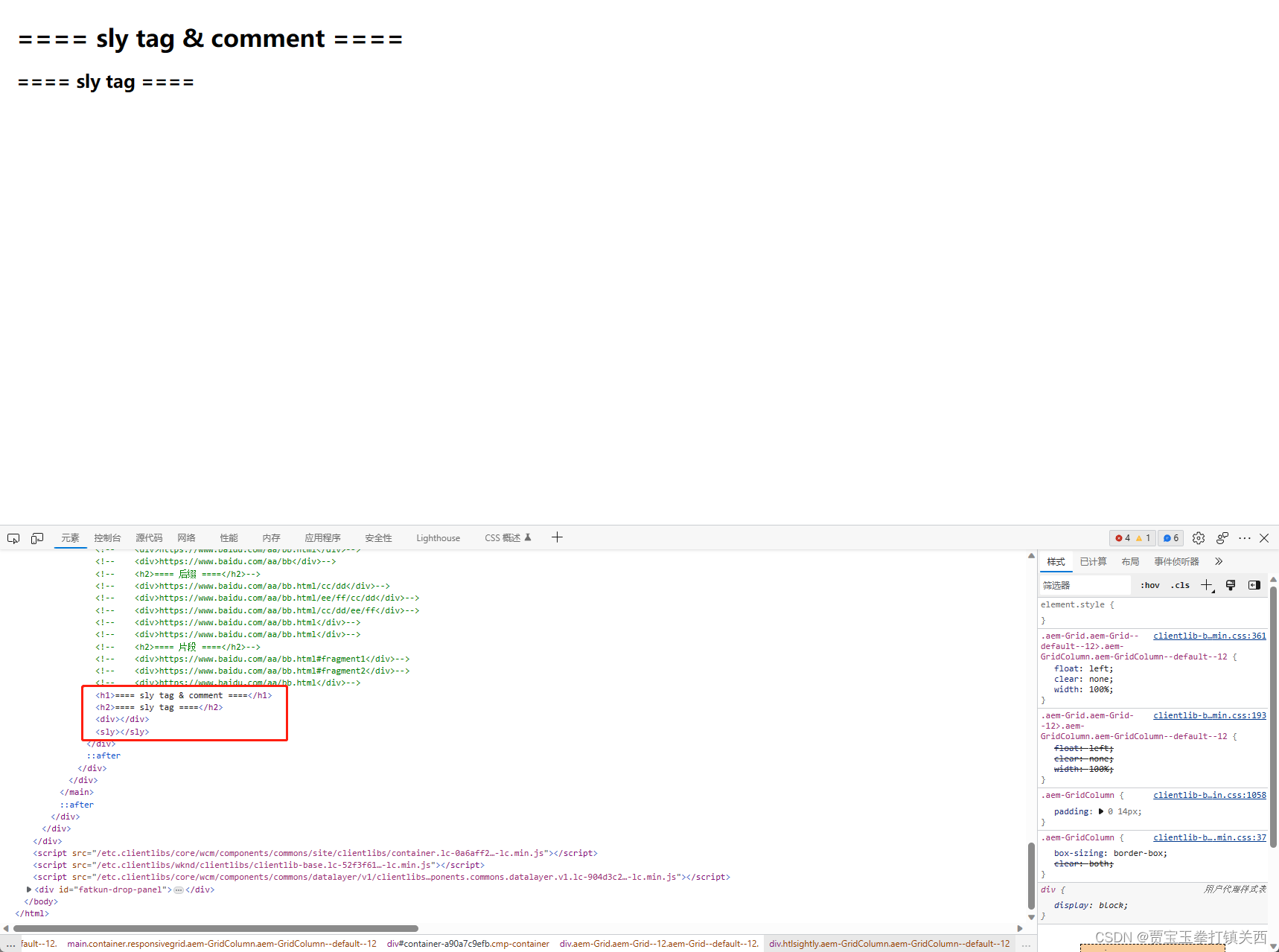Viewport: 1279px width, 952px height.
Task: Select the </main> closing tag row
Action: 77,793
